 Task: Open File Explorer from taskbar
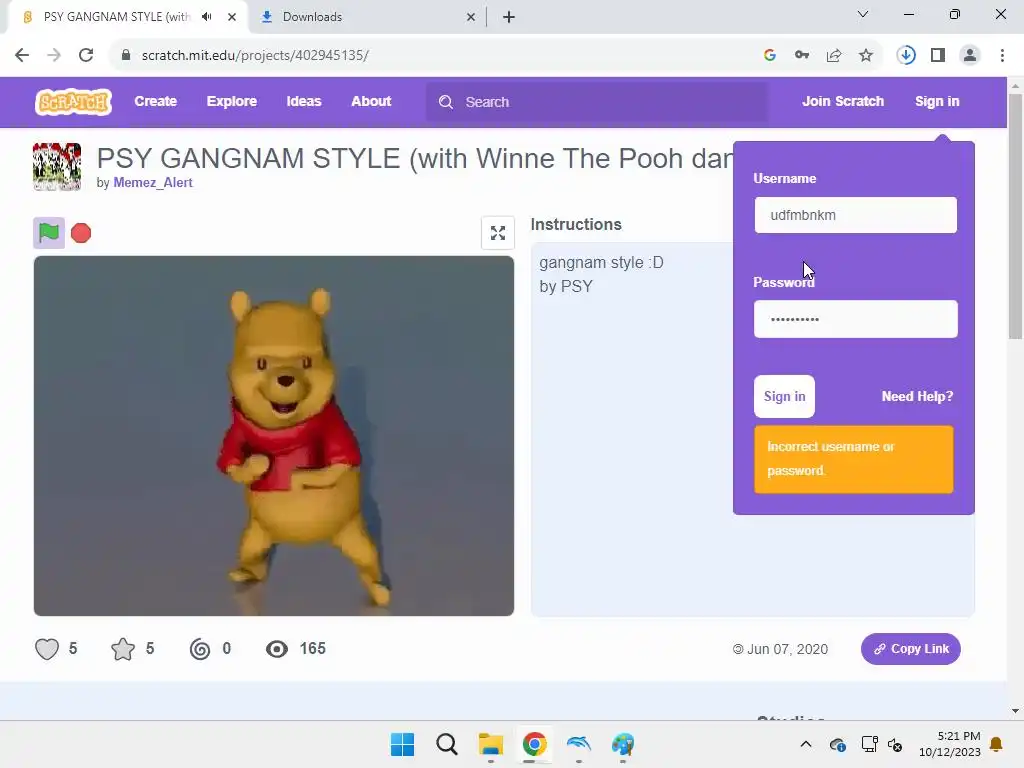coord(490,744)
